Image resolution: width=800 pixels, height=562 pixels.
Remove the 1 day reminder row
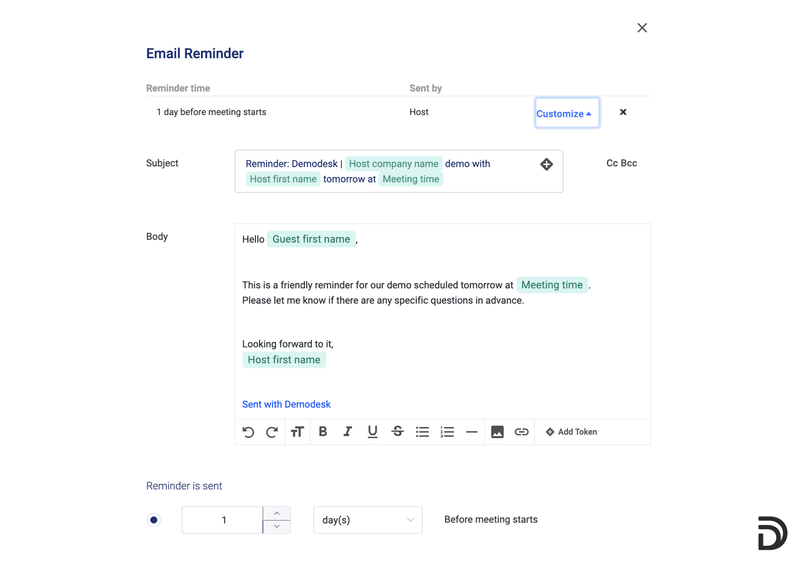(x=622, y=112)
